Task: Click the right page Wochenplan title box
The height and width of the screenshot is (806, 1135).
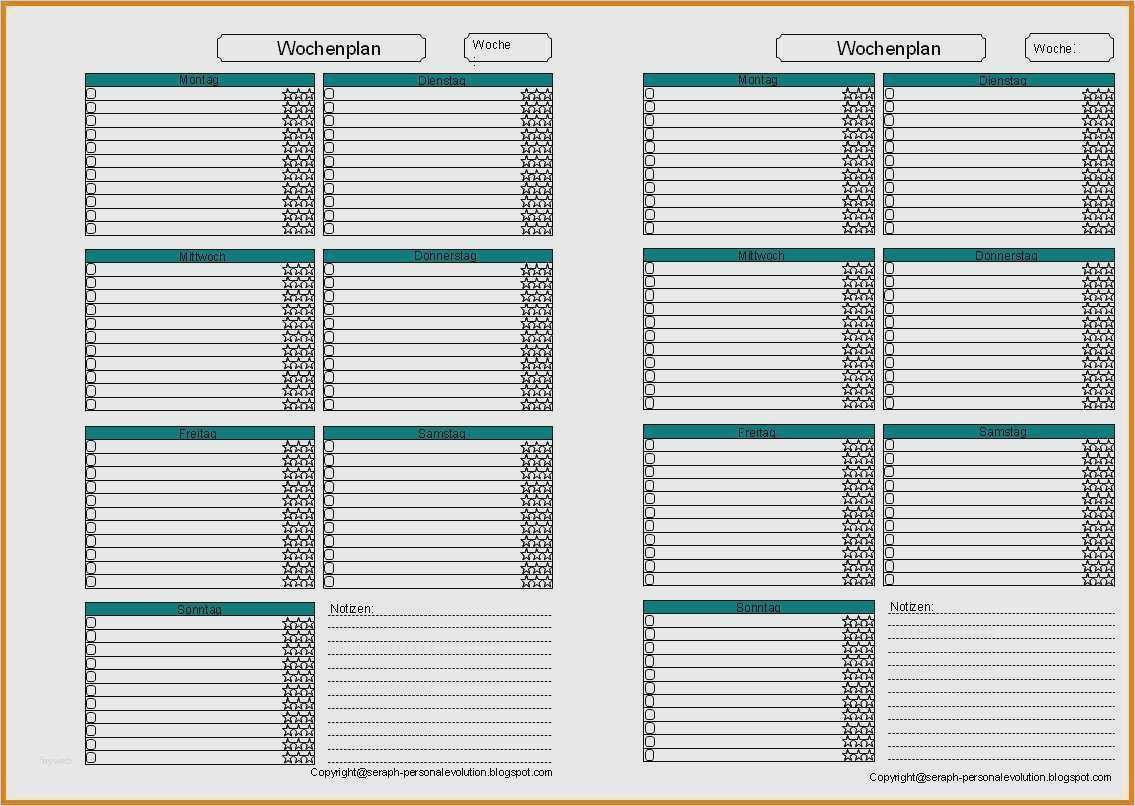Action: coord(880,48)
